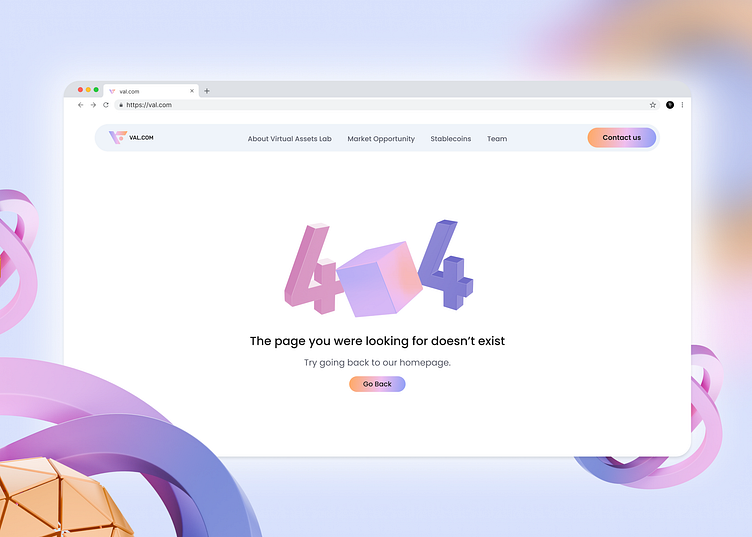Click the green maximize window button
The width and height of the screenshot is (752, 537).
tap(96, 90)
